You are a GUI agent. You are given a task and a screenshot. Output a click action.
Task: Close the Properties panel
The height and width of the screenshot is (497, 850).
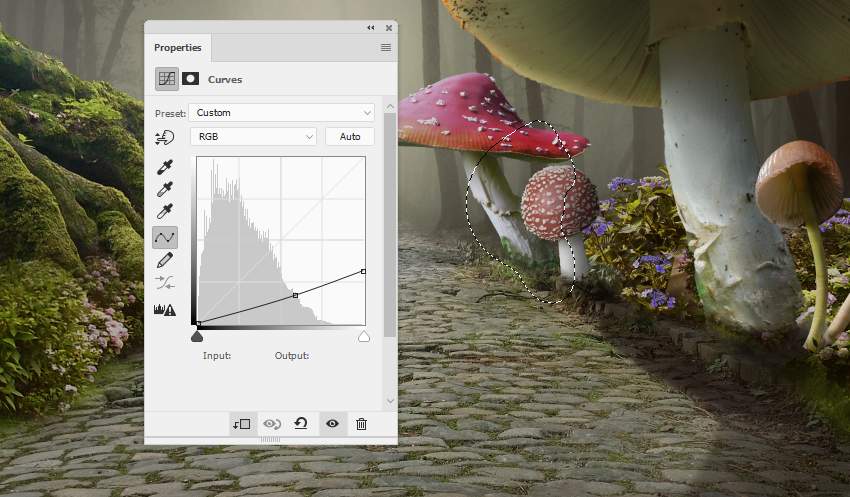(389, 28)
